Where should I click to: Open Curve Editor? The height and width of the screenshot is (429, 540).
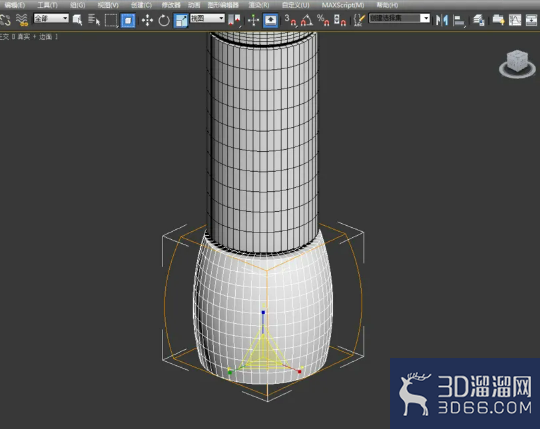(515, 20)
